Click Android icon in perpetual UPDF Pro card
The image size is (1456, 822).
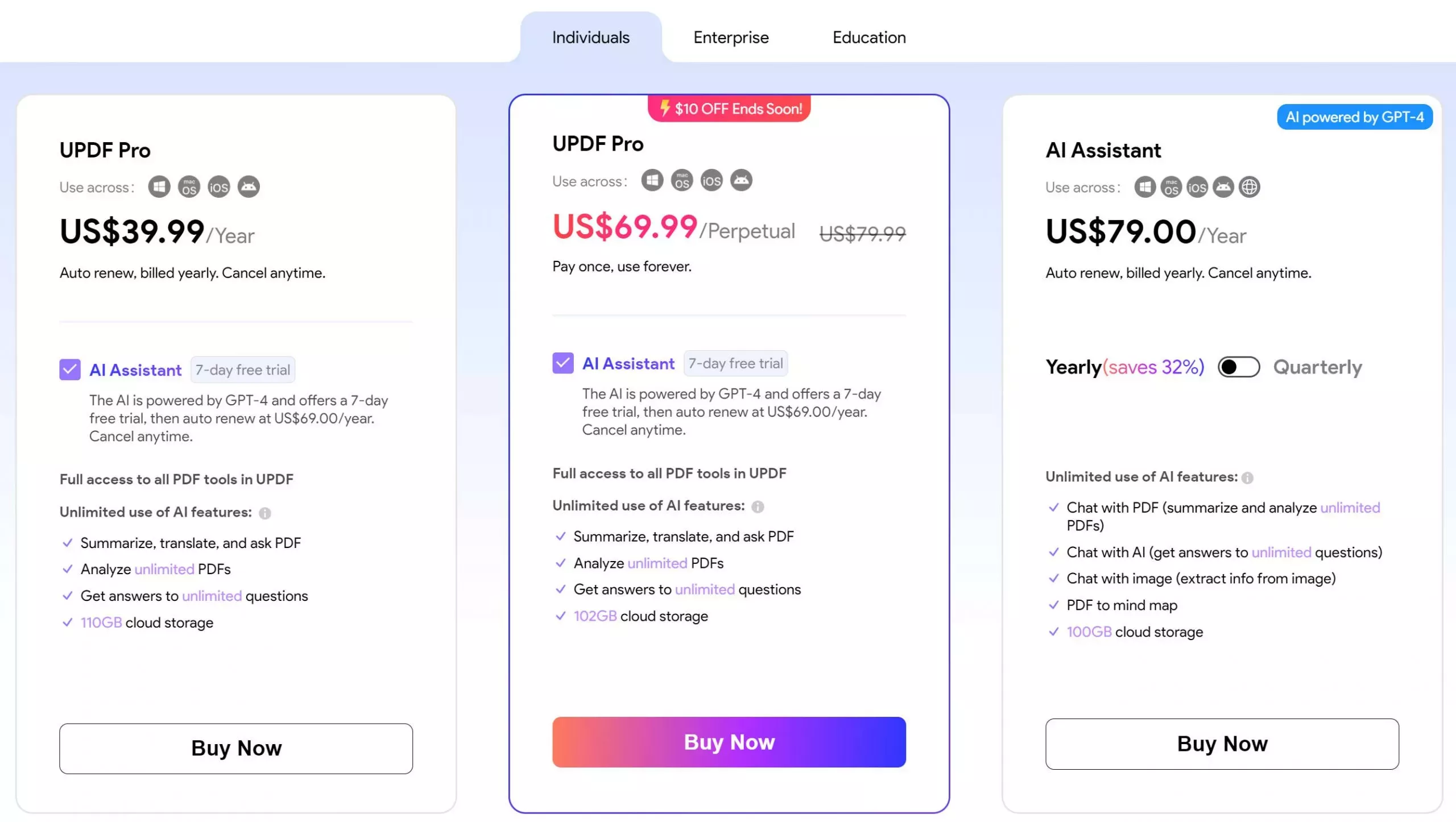(x=741, y=181)
